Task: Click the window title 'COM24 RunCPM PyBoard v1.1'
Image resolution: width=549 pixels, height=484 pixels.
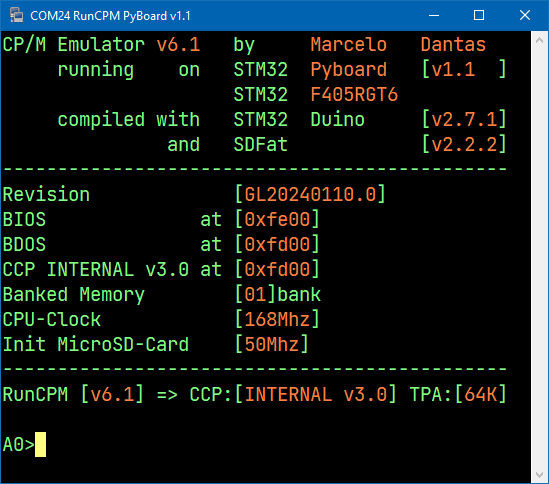Action: pyautogui.click(x=110, y=16)
